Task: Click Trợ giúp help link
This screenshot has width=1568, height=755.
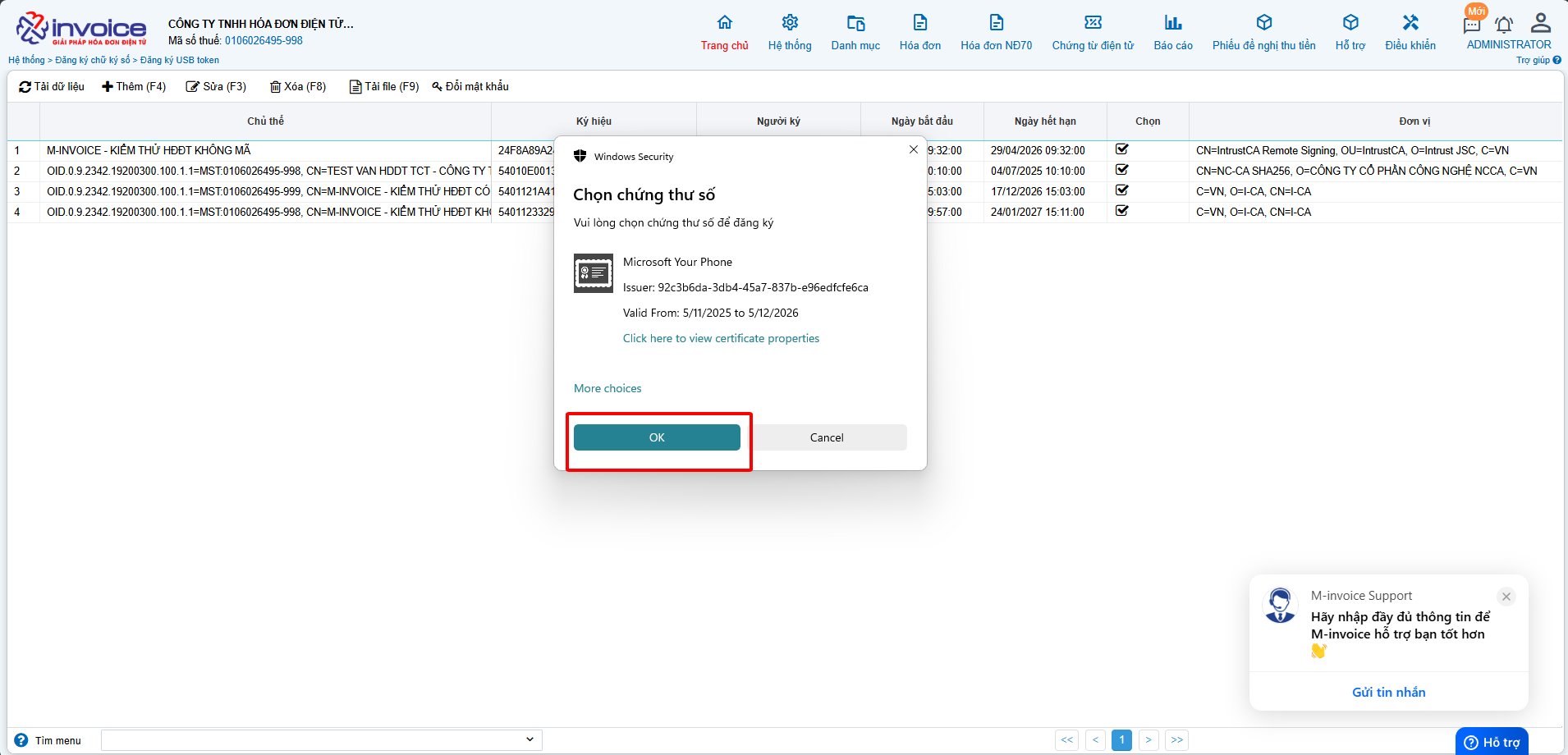Action: point(1538,60)
